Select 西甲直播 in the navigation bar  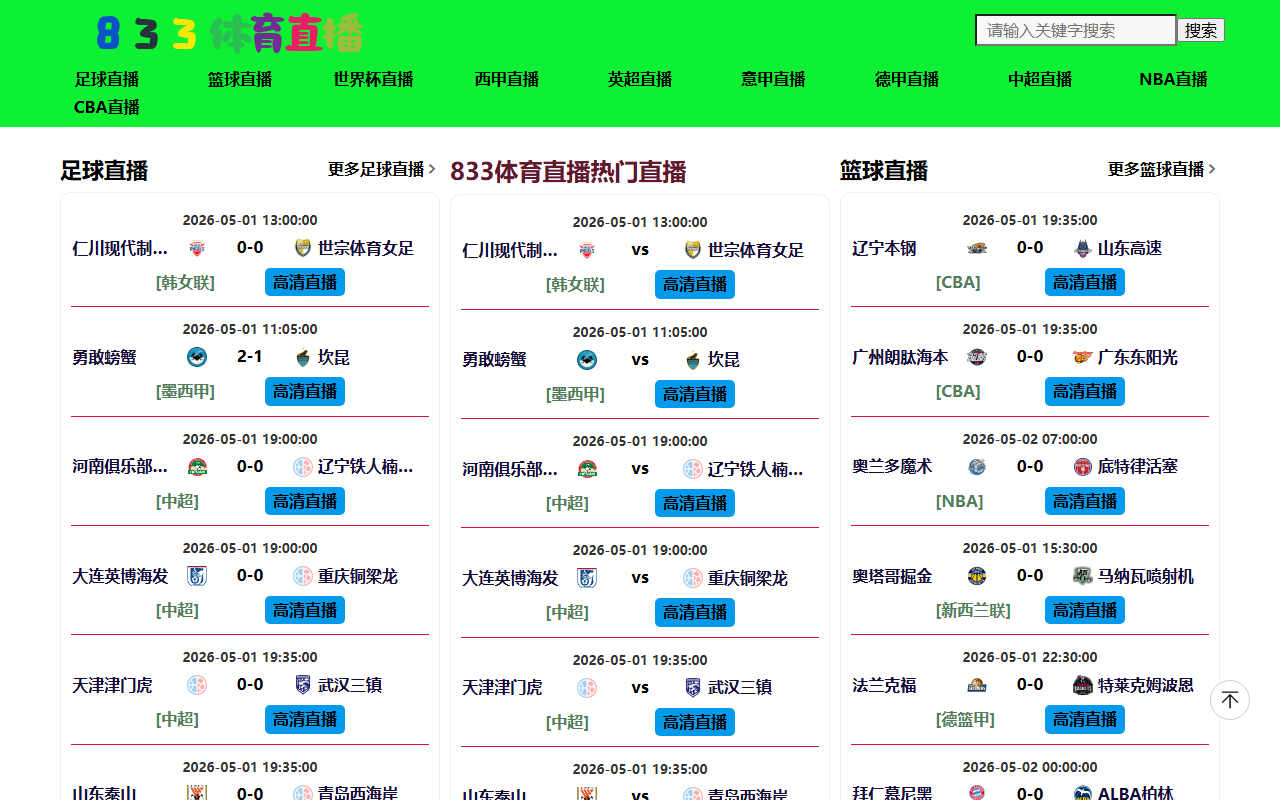(x=507, y=79)
